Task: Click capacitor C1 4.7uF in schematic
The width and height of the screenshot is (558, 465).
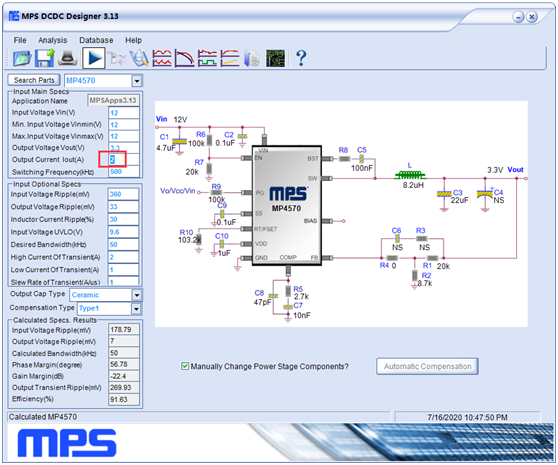Action: (179, 142)
